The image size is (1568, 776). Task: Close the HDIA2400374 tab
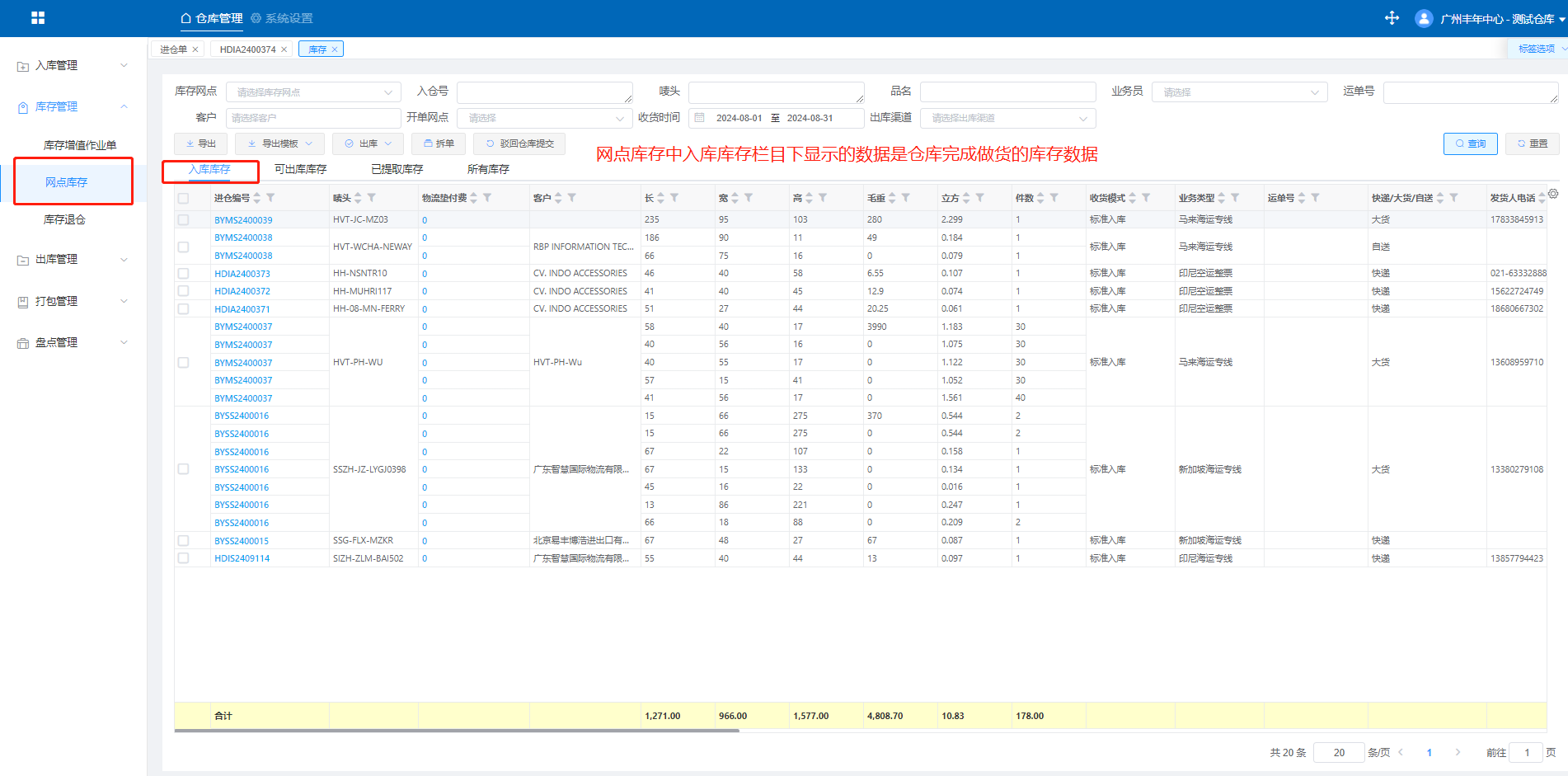pos(284,49)
